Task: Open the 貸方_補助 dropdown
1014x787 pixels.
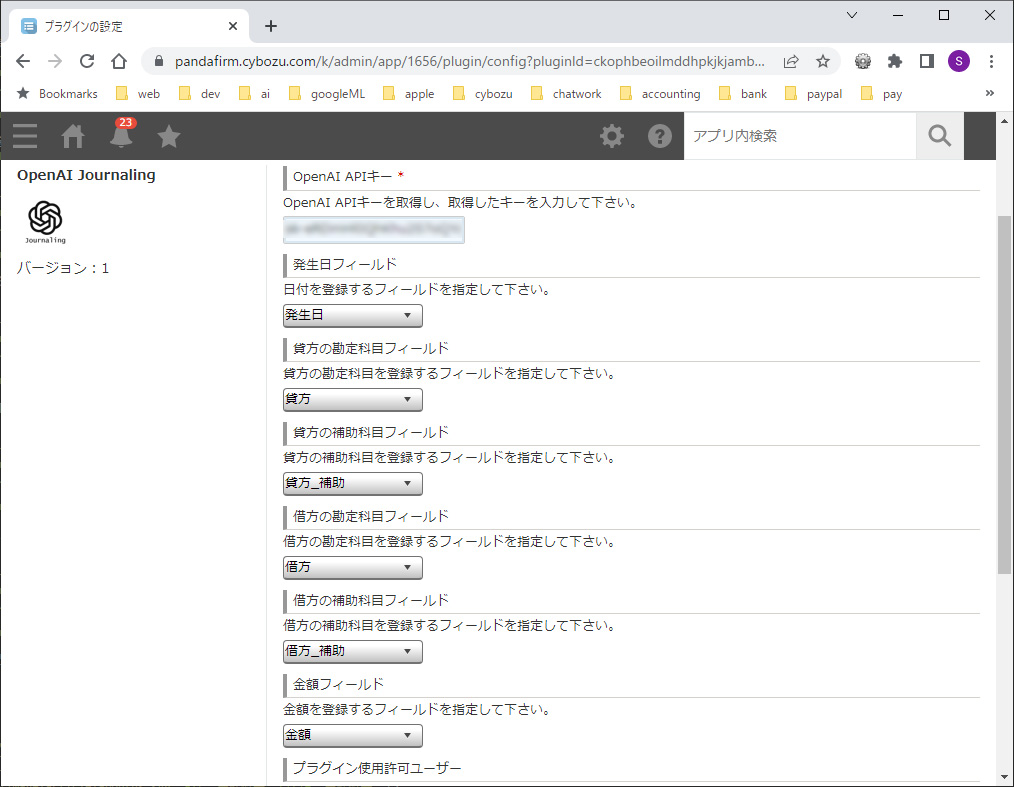Action: pyautogui.click(x=353, y=484)
